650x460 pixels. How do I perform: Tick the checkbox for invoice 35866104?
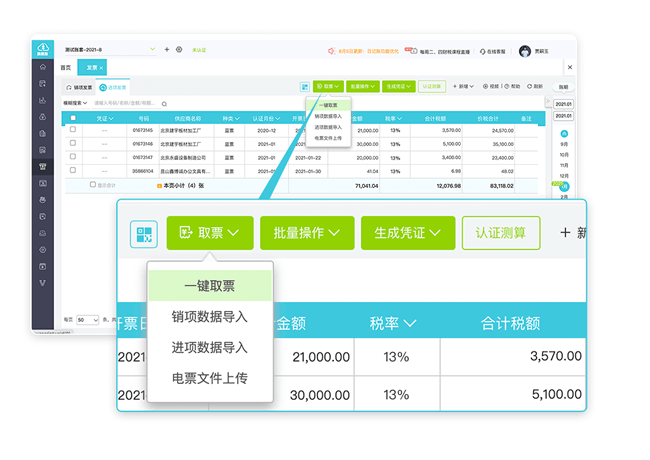[73, 170]
